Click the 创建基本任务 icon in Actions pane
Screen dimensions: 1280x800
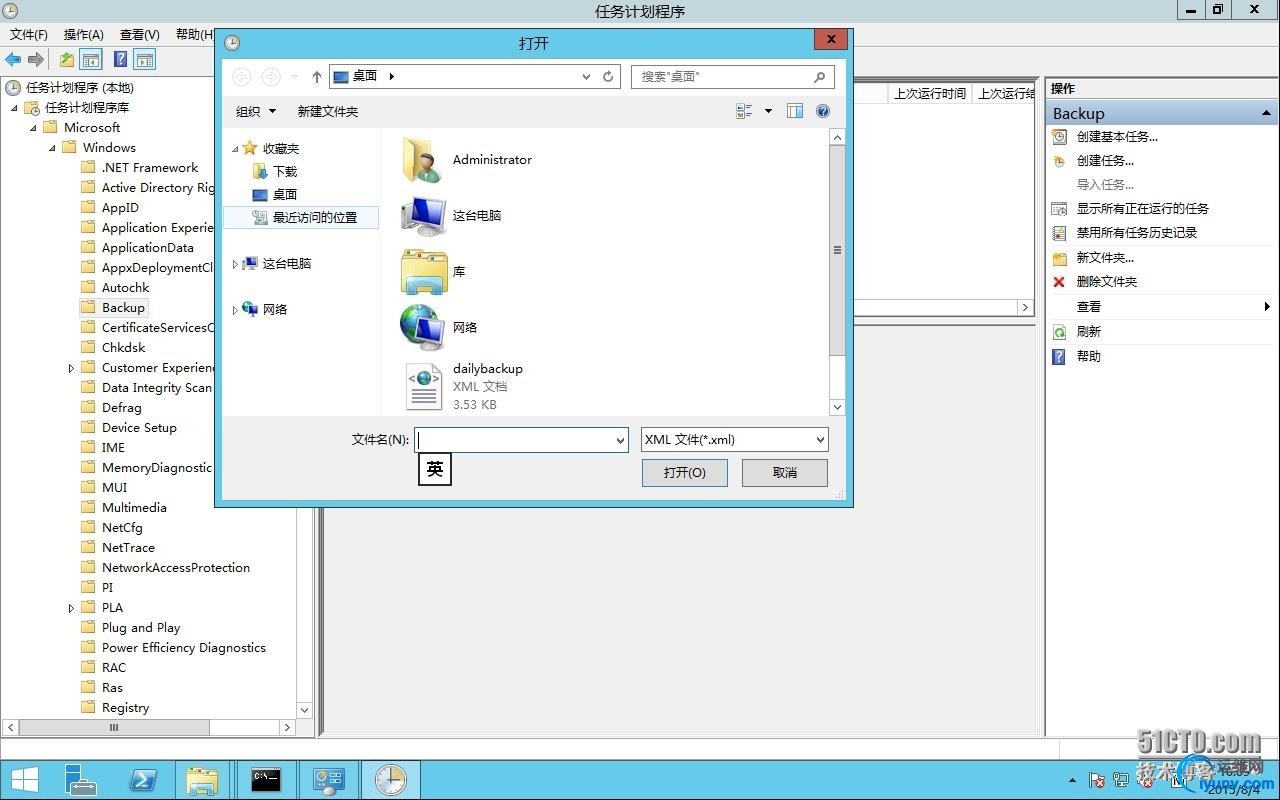1059,137
